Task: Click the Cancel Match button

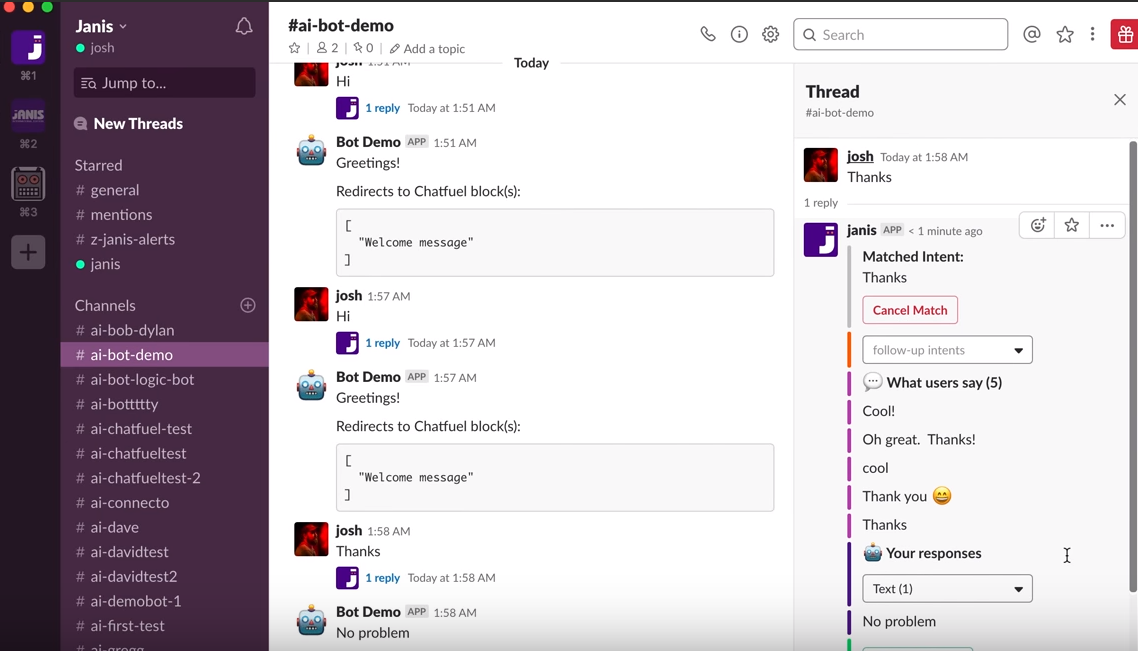Action: click(x=910, y=310)
